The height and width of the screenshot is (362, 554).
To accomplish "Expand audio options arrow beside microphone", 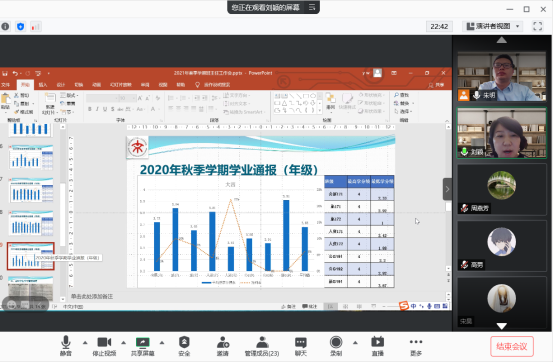I will coord(85,343).
